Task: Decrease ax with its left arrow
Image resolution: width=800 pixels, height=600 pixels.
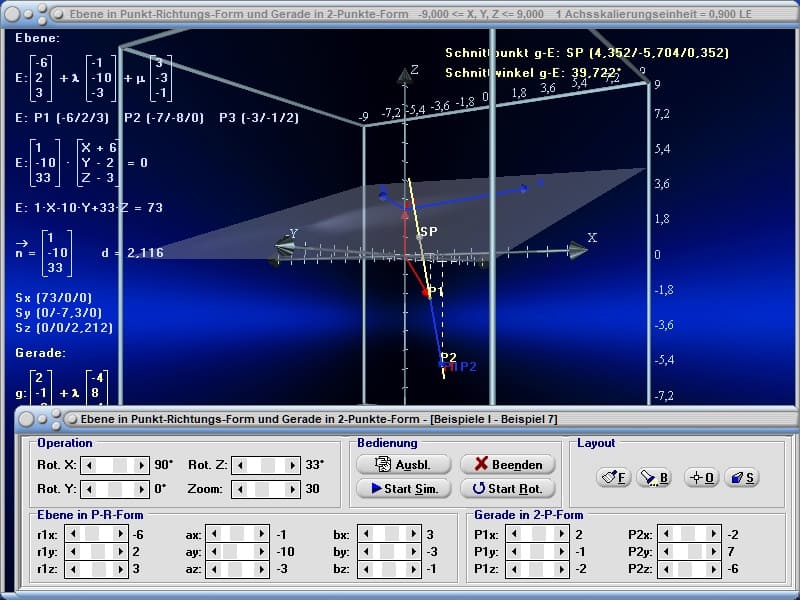Action: pos(214,534)
